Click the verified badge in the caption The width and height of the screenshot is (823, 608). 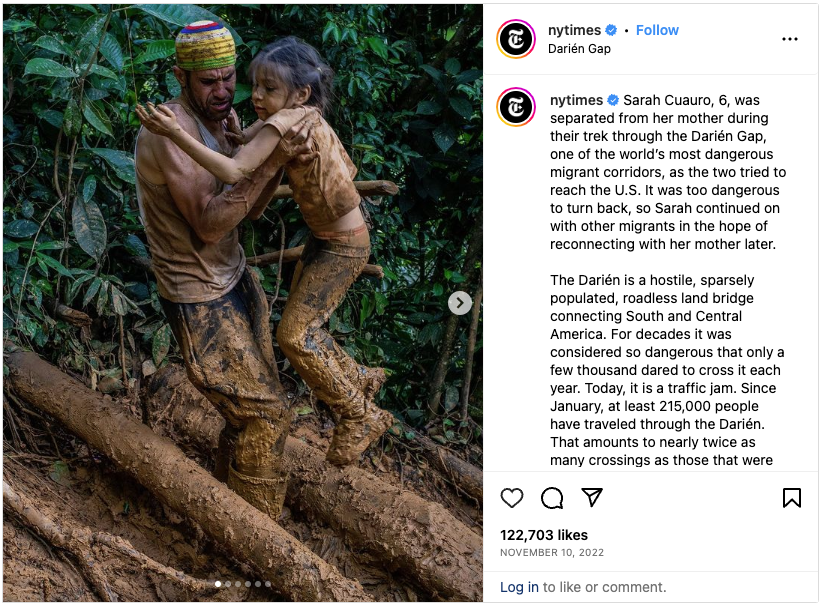[x=613, y=100]
